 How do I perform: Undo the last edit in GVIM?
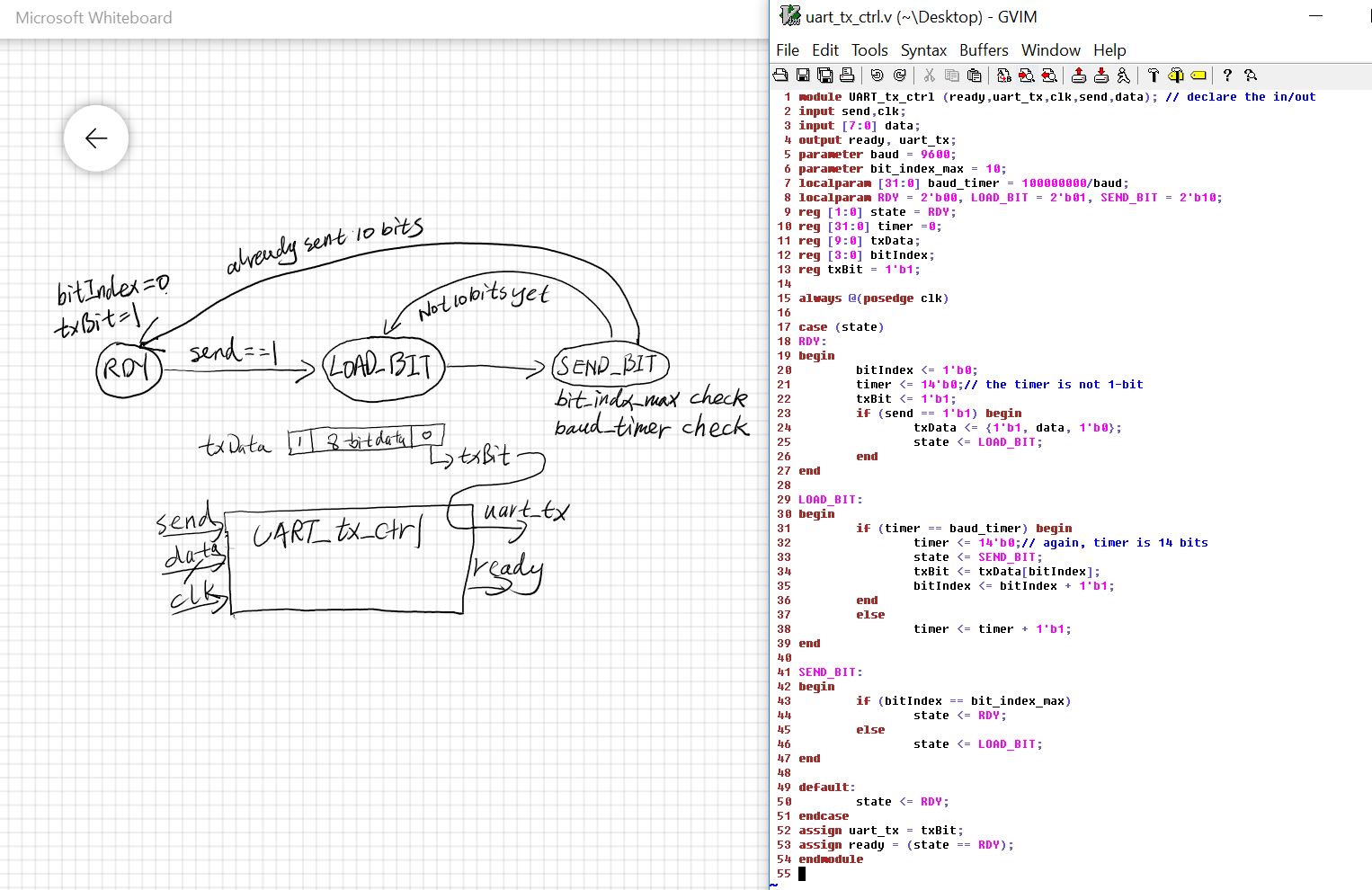click(x=877, y=76)
